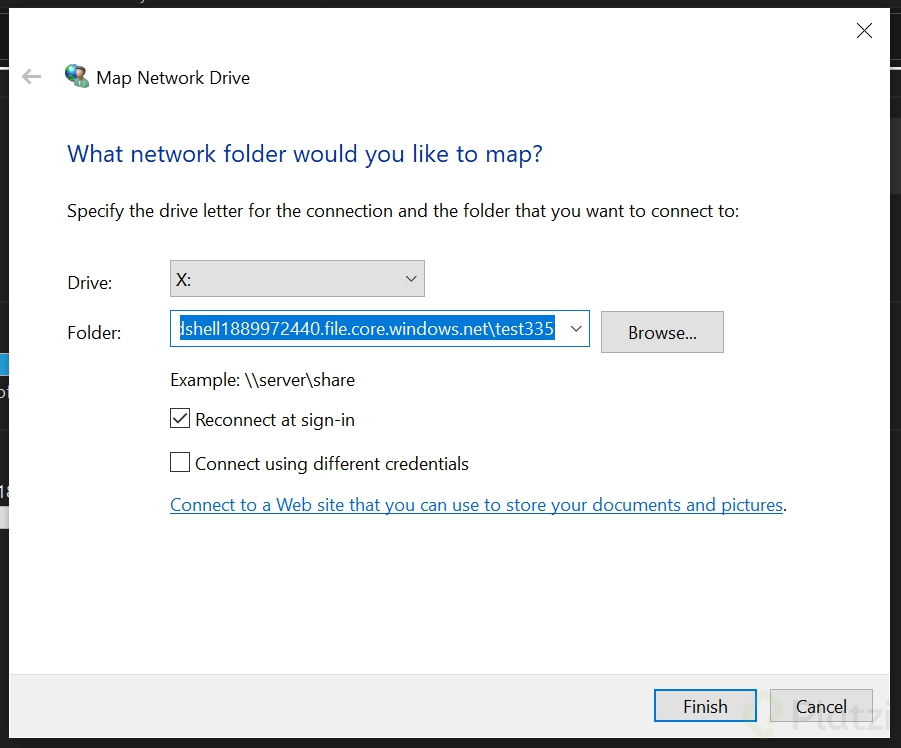Close the Map Network Drive window

tap(864, 30)
